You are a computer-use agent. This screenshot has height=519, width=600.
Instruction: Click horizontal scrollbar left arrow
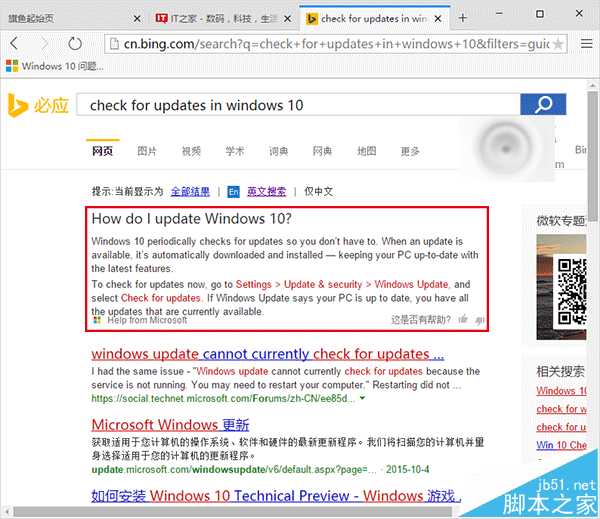tap(7, 512)
